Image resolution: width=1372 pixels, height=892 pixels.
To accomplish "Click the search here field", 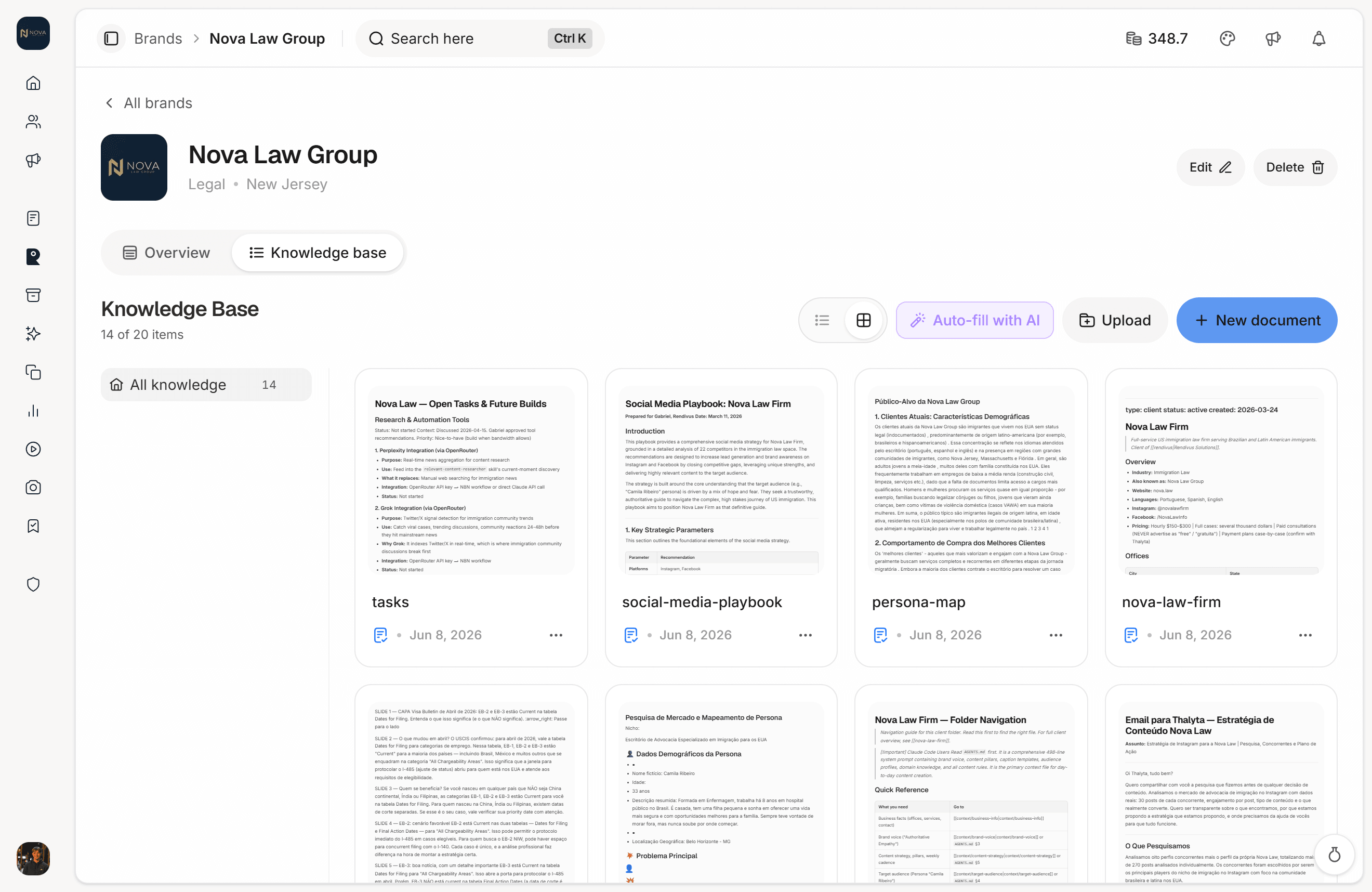I will (x=480, y=38).
